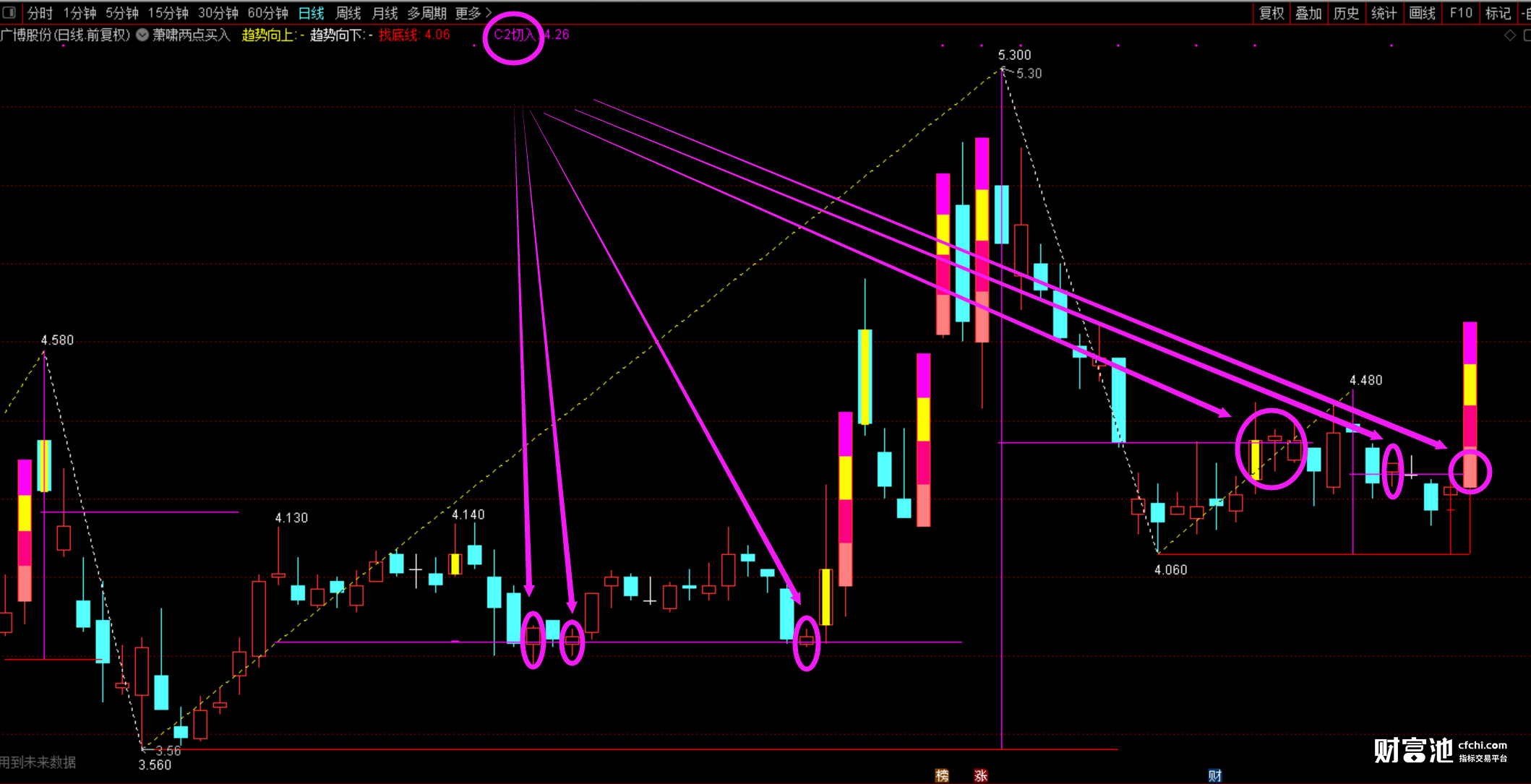Toggle 叠加 overlay option
1531x784 pixels.
tap(1308, 13)
